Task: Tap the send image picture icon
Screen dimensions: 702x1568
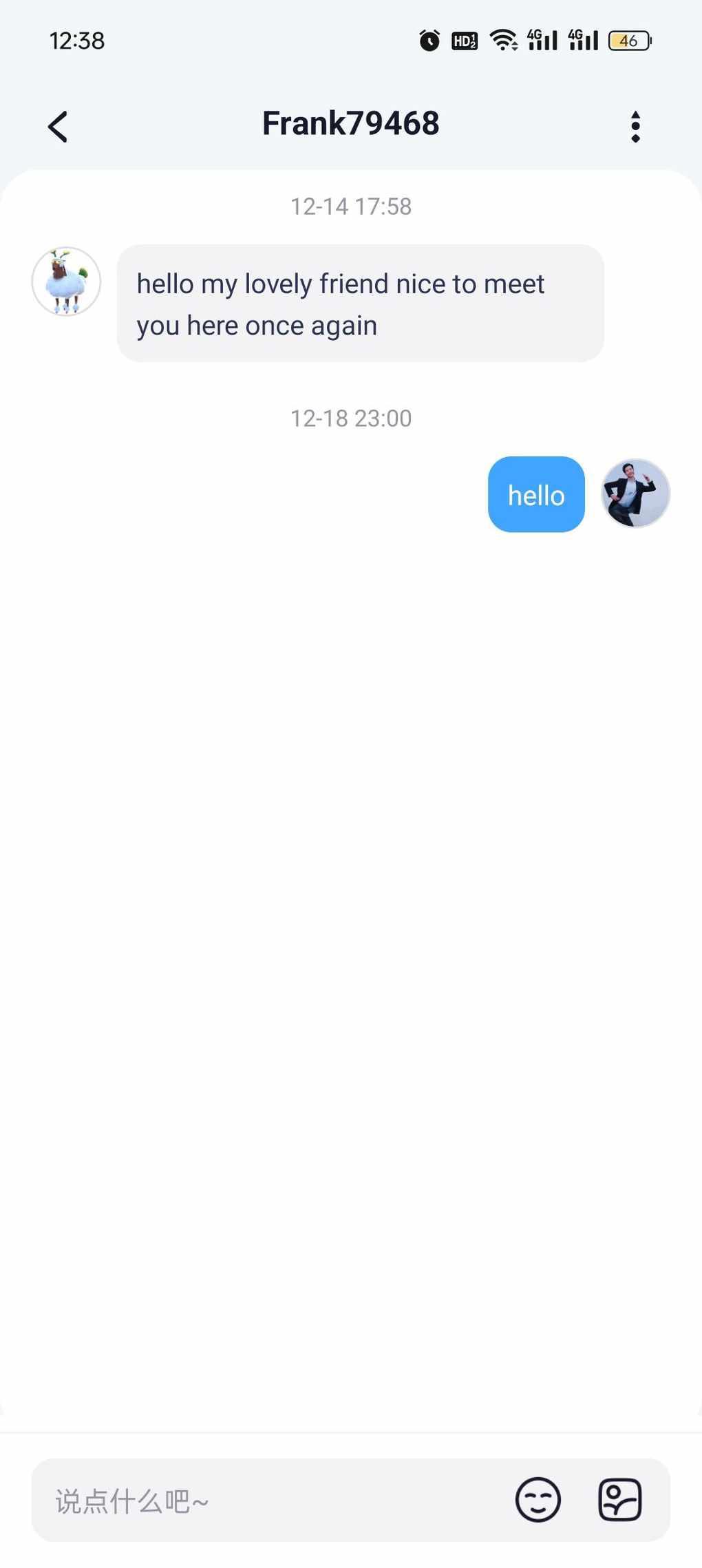Action: pyautogui.click(x=619, y=1499)
